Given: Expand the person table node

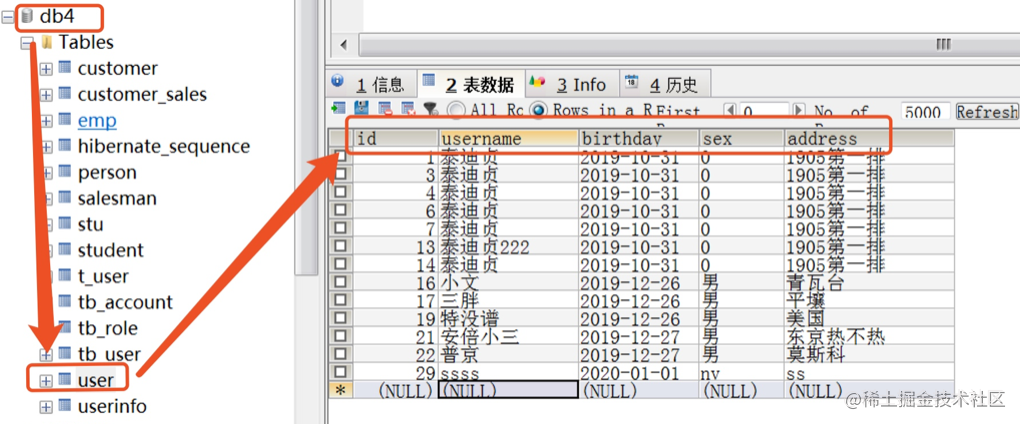Looking at the screenshot, I should click(x=46, y=173).
